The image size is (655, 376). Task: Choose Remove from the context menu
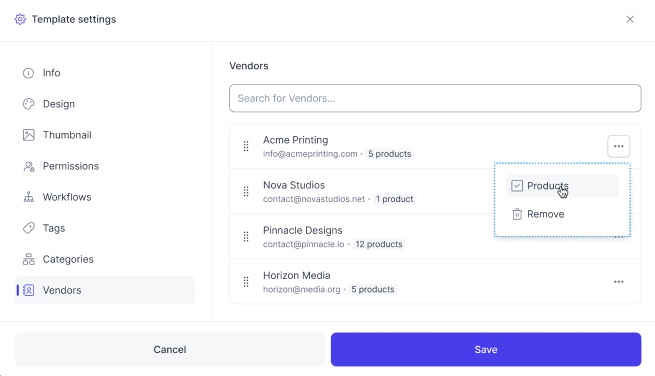pos(562,214)
